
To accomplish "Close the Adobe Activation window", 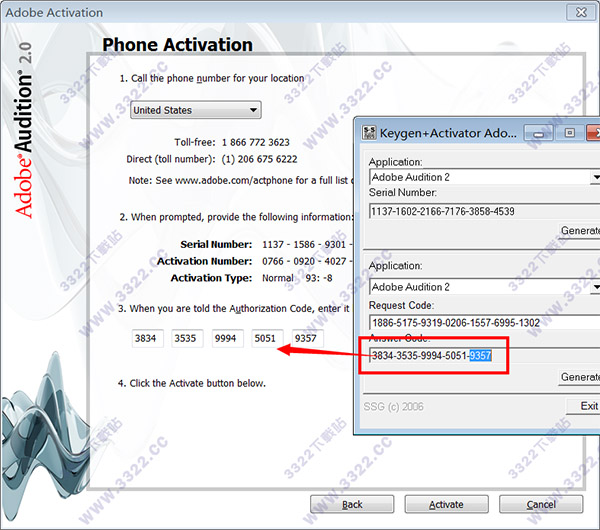I will click(581, 12).
